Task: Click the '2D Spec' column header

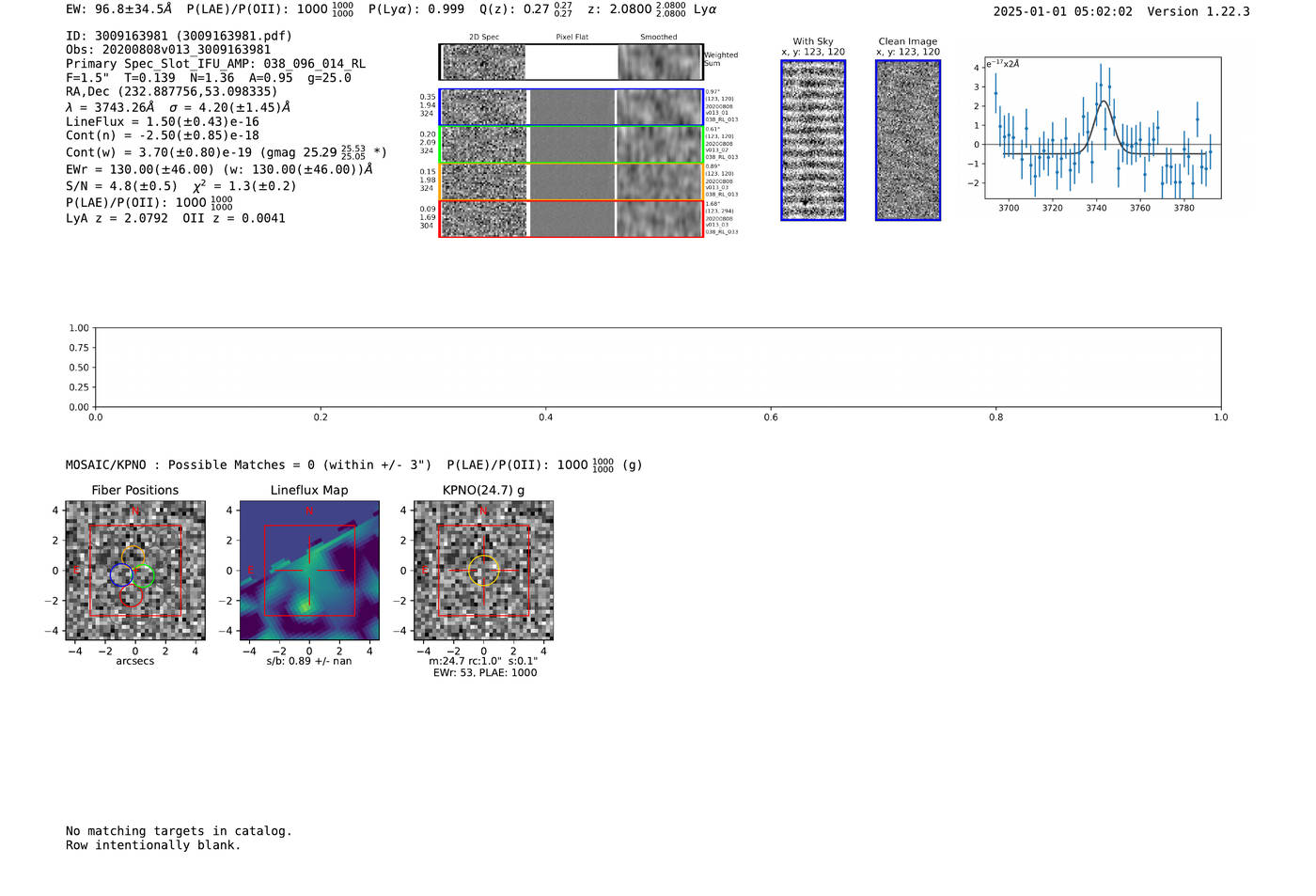Action: (x=484, y=37)
